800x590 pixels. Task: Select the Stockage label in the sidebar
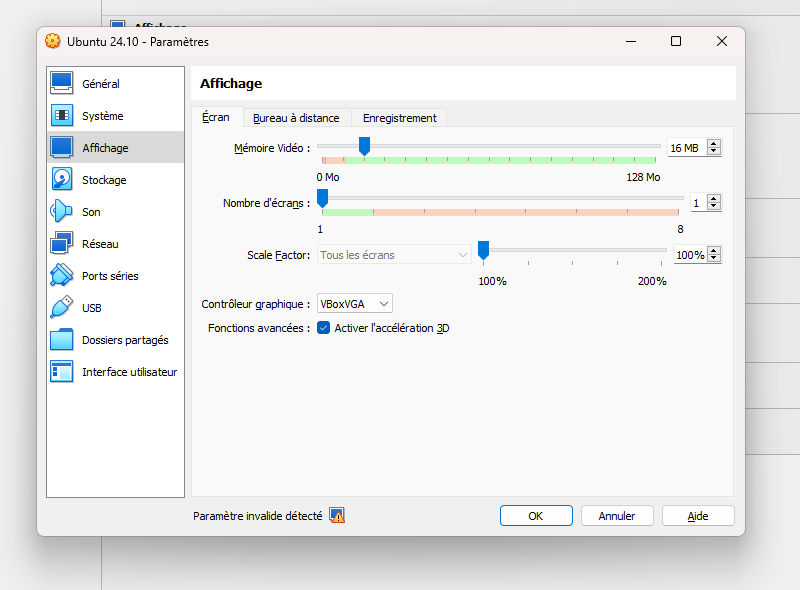click(x=104, y=180)
